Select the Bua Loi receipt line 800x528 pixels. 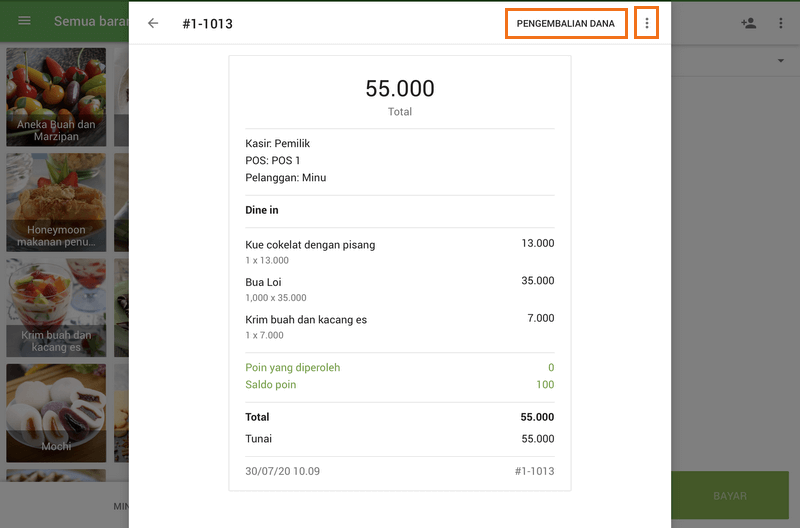(x=399, y=289)
